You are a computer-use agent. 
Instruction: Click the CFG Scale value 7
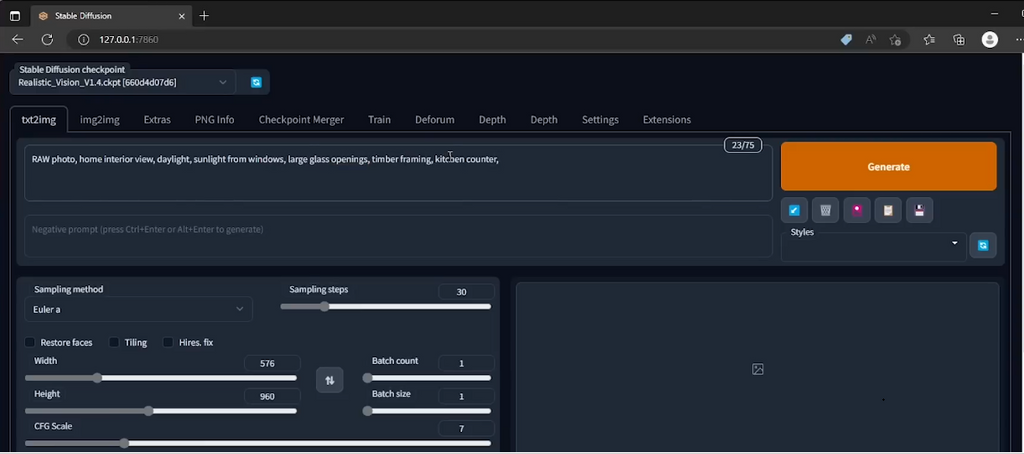(466, 429)
